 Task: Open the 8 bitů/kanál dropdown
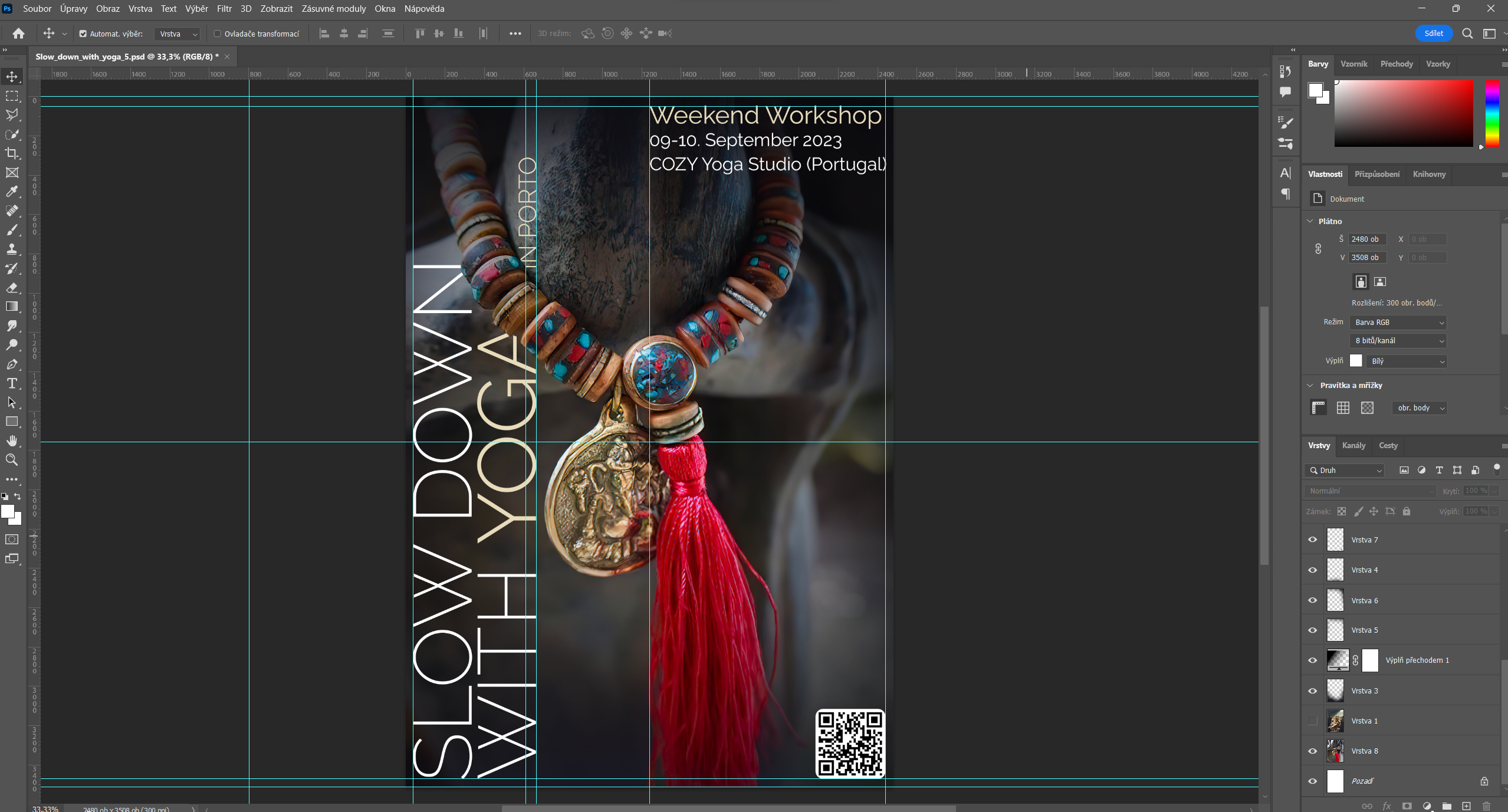[1398, 340]
